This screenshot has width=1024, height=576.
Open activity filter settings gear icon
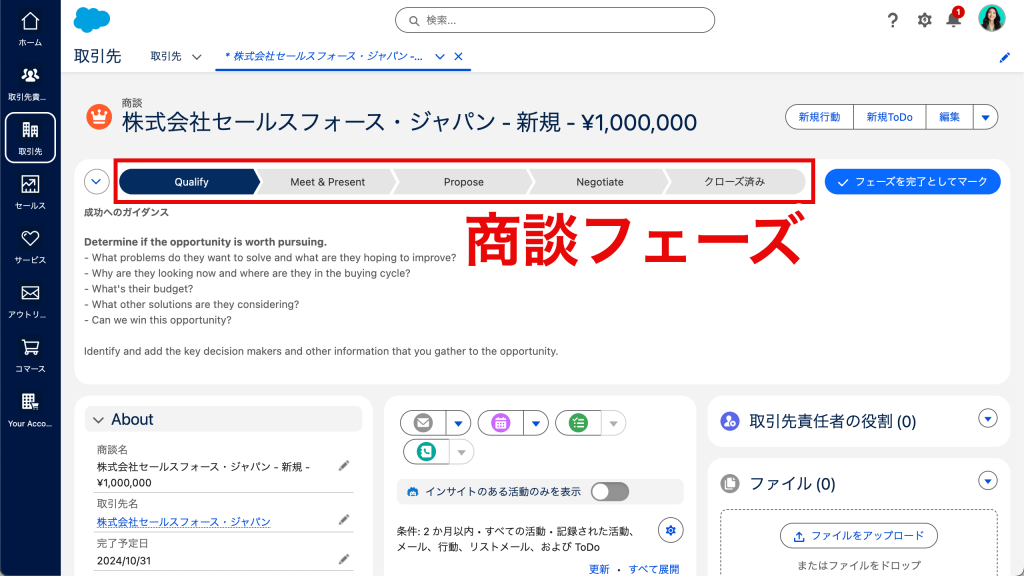[x=671, y=530]
